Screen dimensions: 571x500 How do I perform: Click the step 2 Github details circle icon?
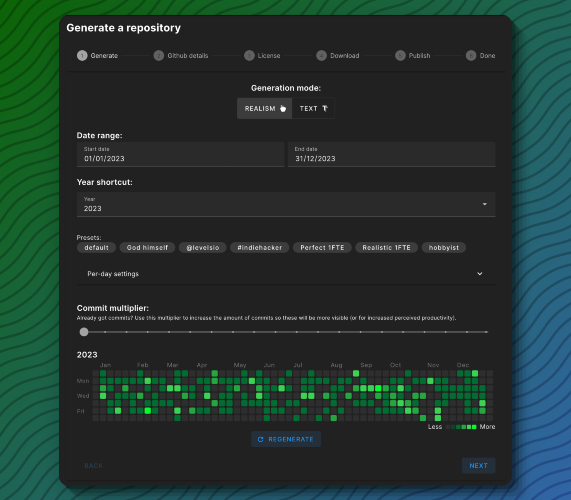pos(159,56)
